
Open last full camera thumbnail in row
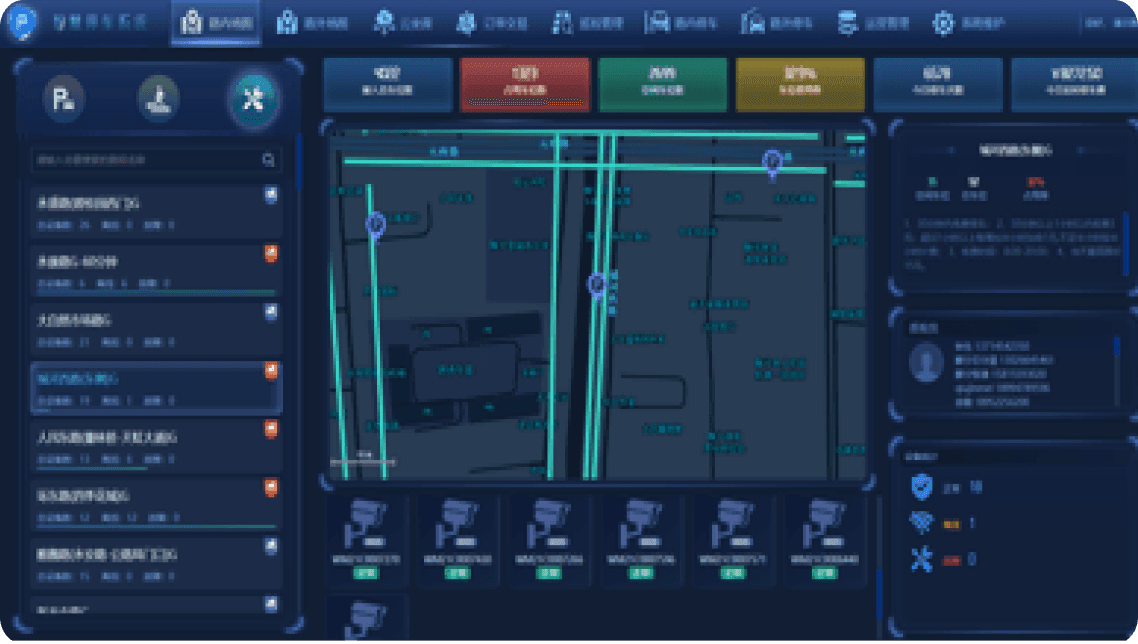(824, 539)
